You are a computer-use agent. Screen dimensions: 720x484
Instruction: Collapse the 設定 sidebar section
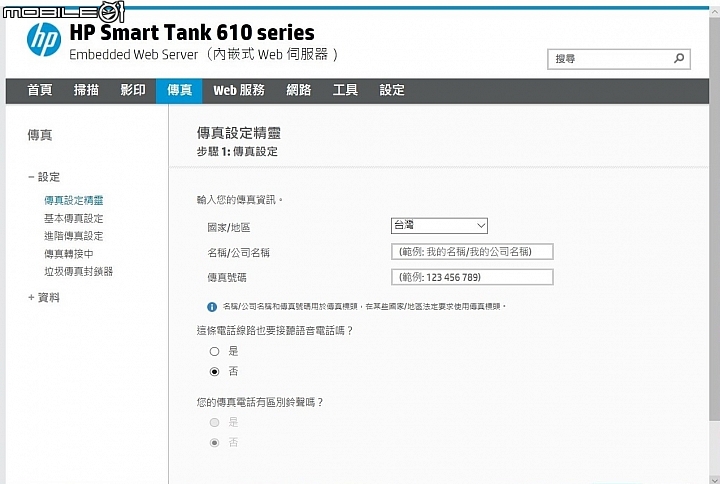click(44, 177)
